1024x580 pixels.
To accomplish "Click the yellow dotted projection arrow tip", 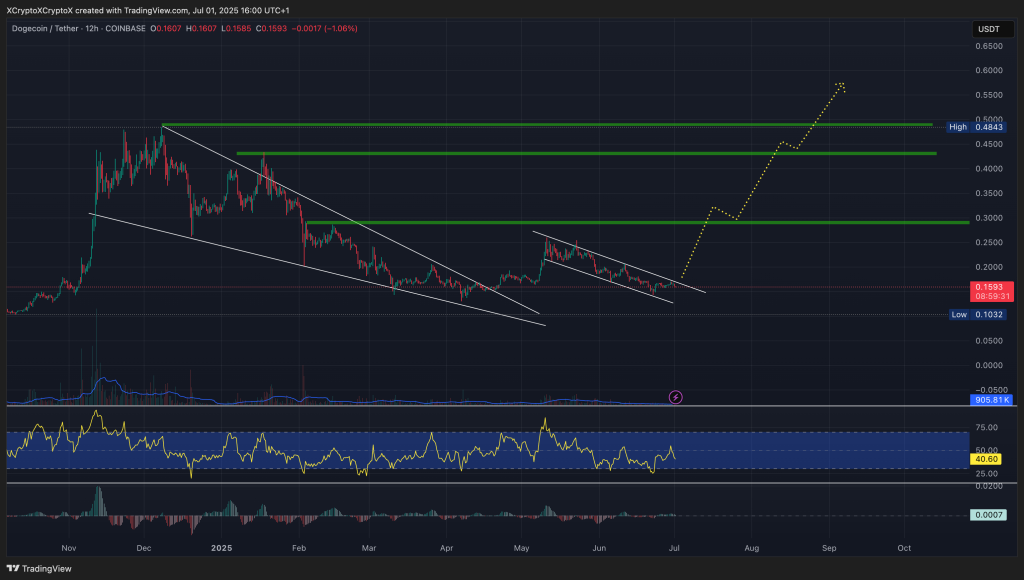I will 842,84.
